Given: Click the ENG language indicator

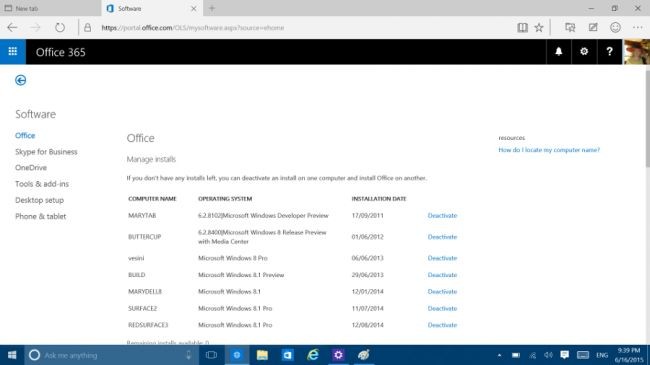Looking at the screenshot, I should tap(602, 355).
